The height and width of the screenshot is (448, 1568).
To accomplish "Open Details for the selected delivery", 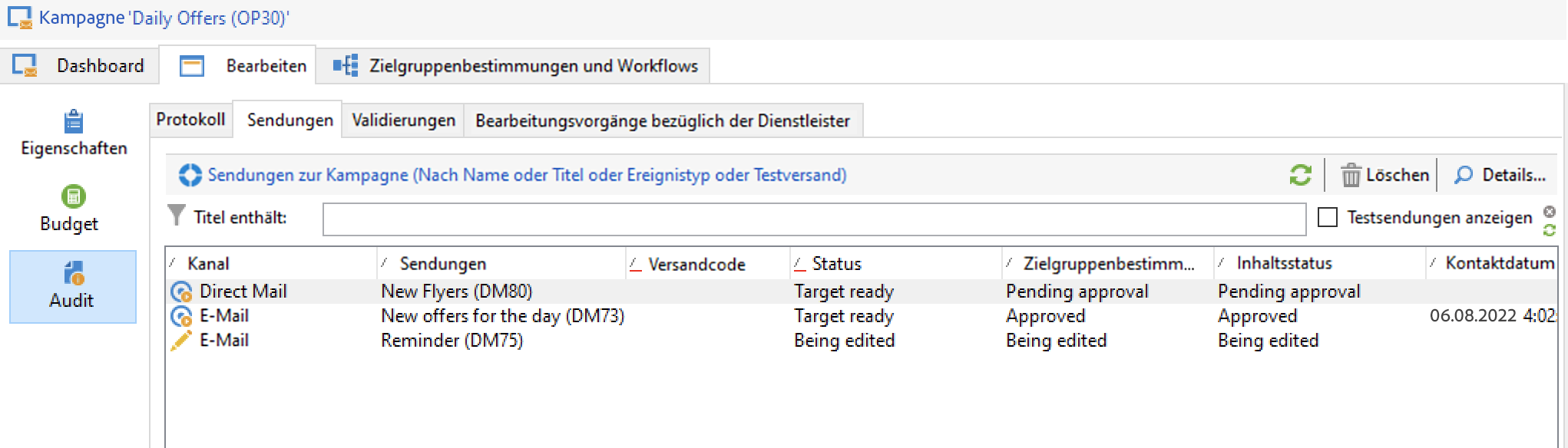I will pyautogui.click(x=1500, y=175).
